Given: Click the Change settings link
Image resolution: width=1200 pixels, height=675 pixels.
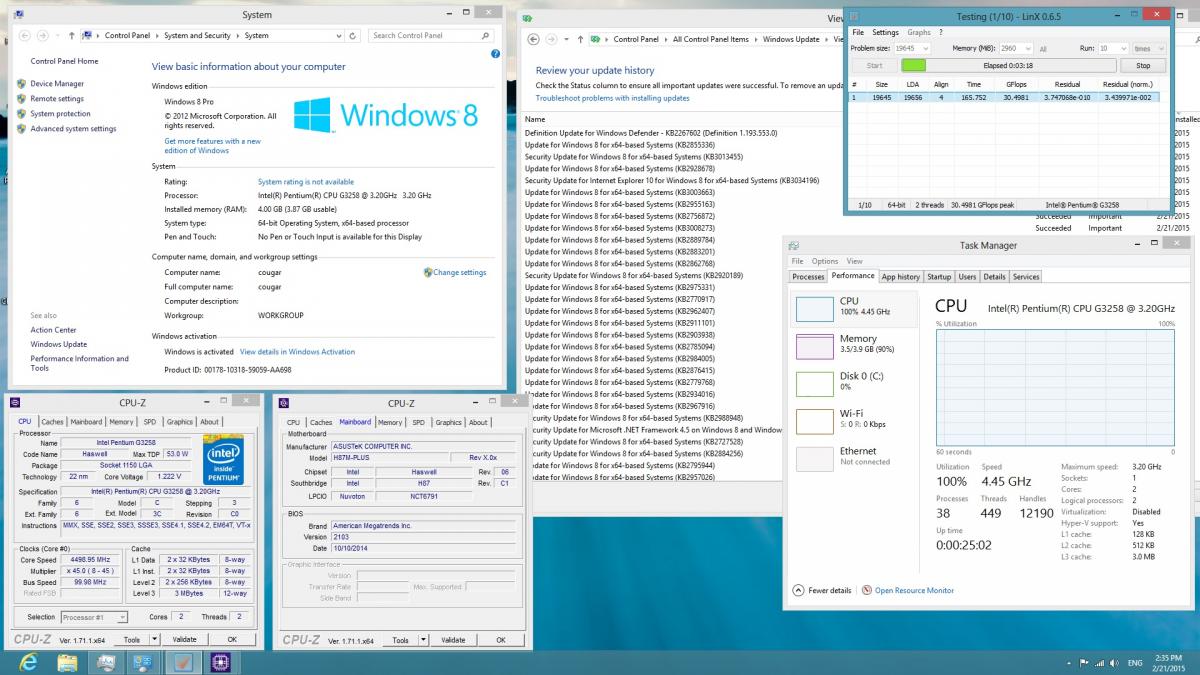Looking at the screenshot, I should (459, 272).
